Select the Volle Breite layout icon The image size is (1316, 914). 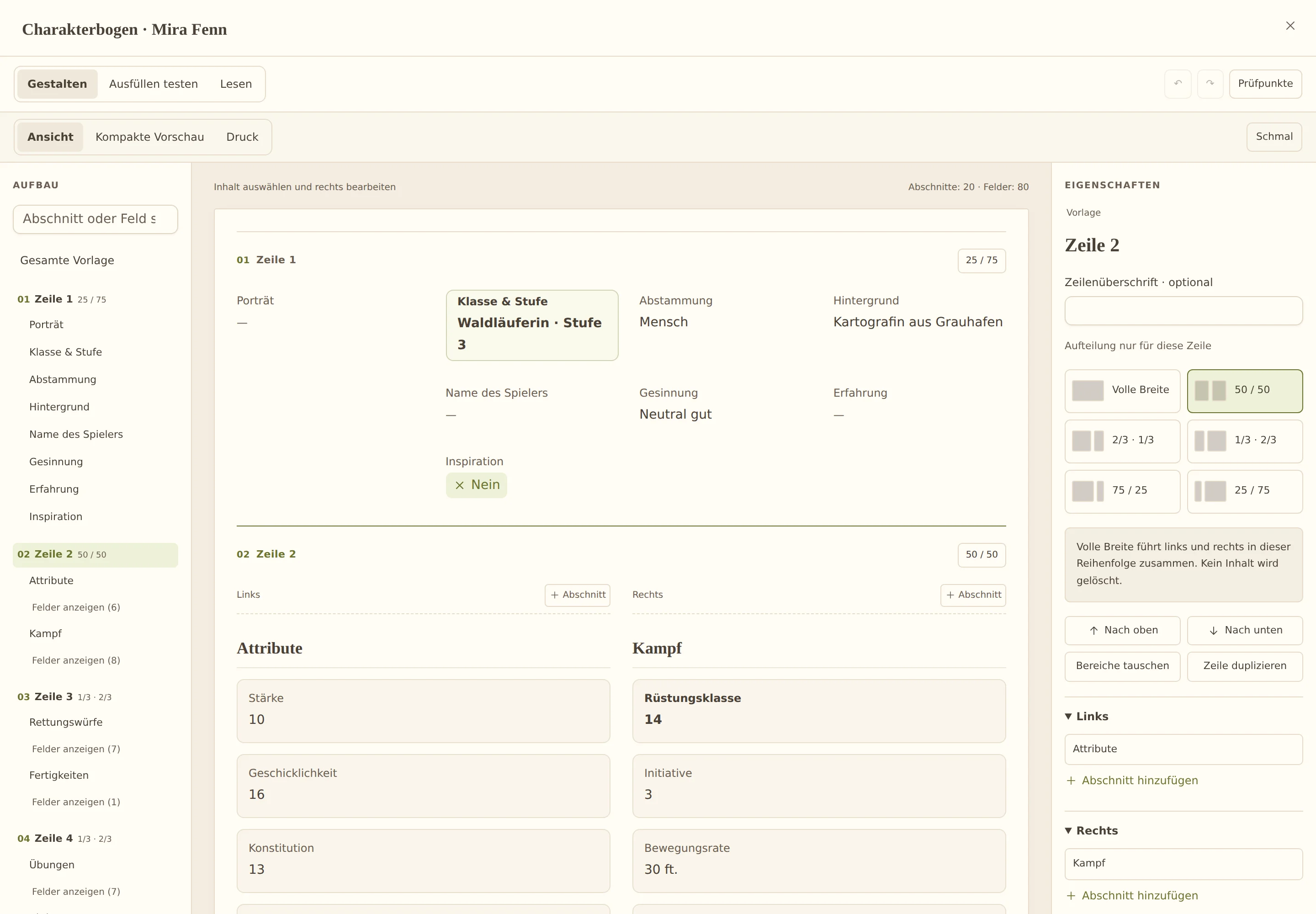point(1088,391)
